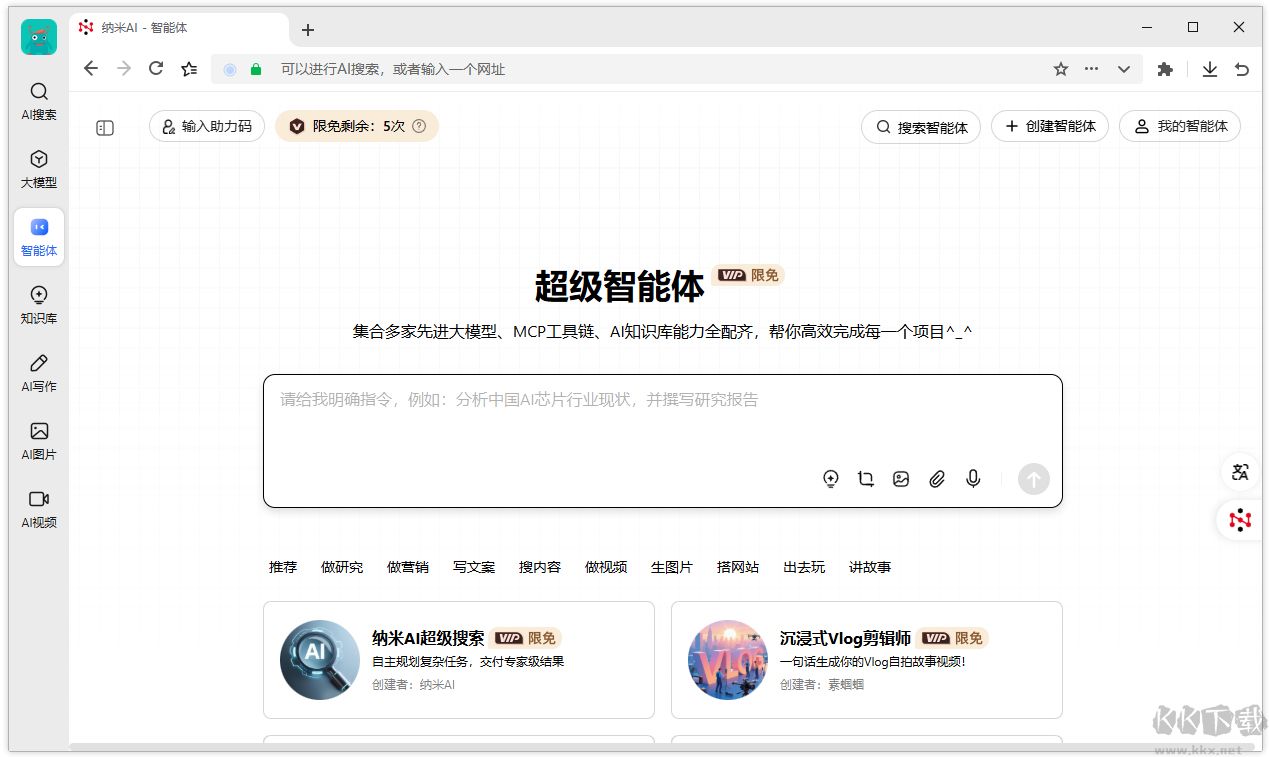Switch to the 写文案 category tab
Screen dimensions: 1269x757
pyautogui.click(x=474, y=567)
